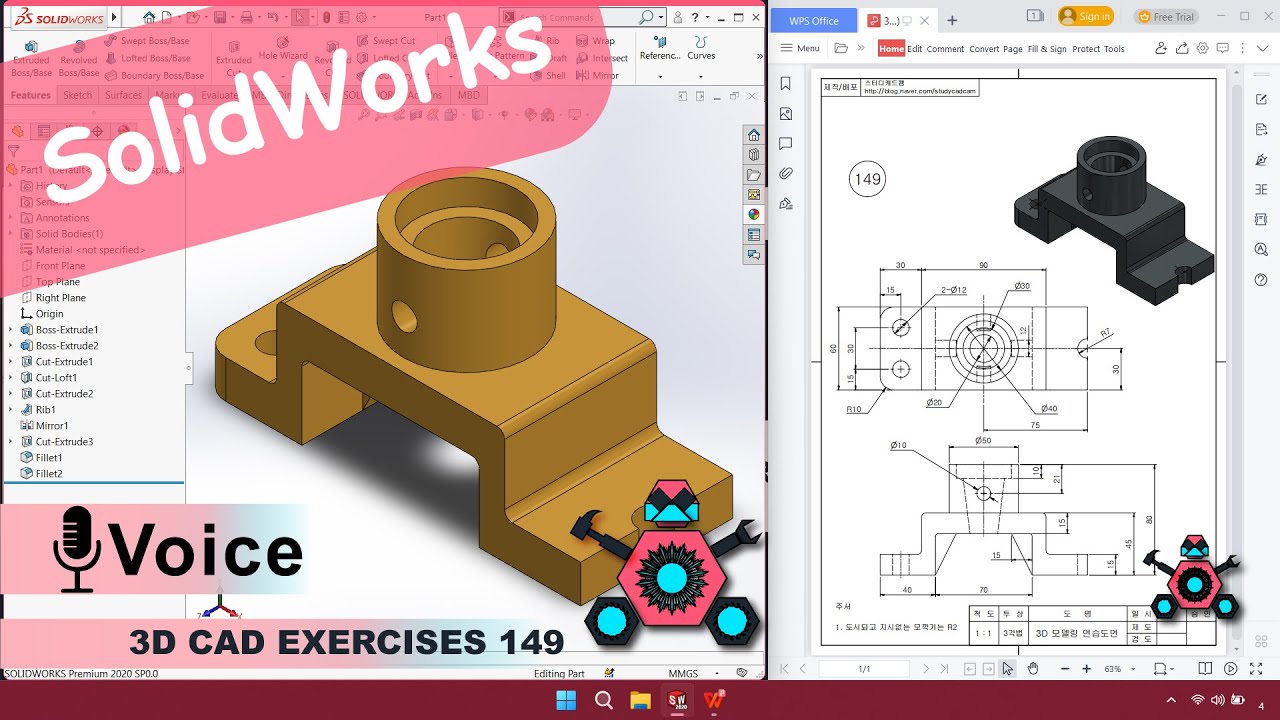Screen dimensions: 1280x720
Task: Expand SolidWorks main menu arrow
Action: 113,17
